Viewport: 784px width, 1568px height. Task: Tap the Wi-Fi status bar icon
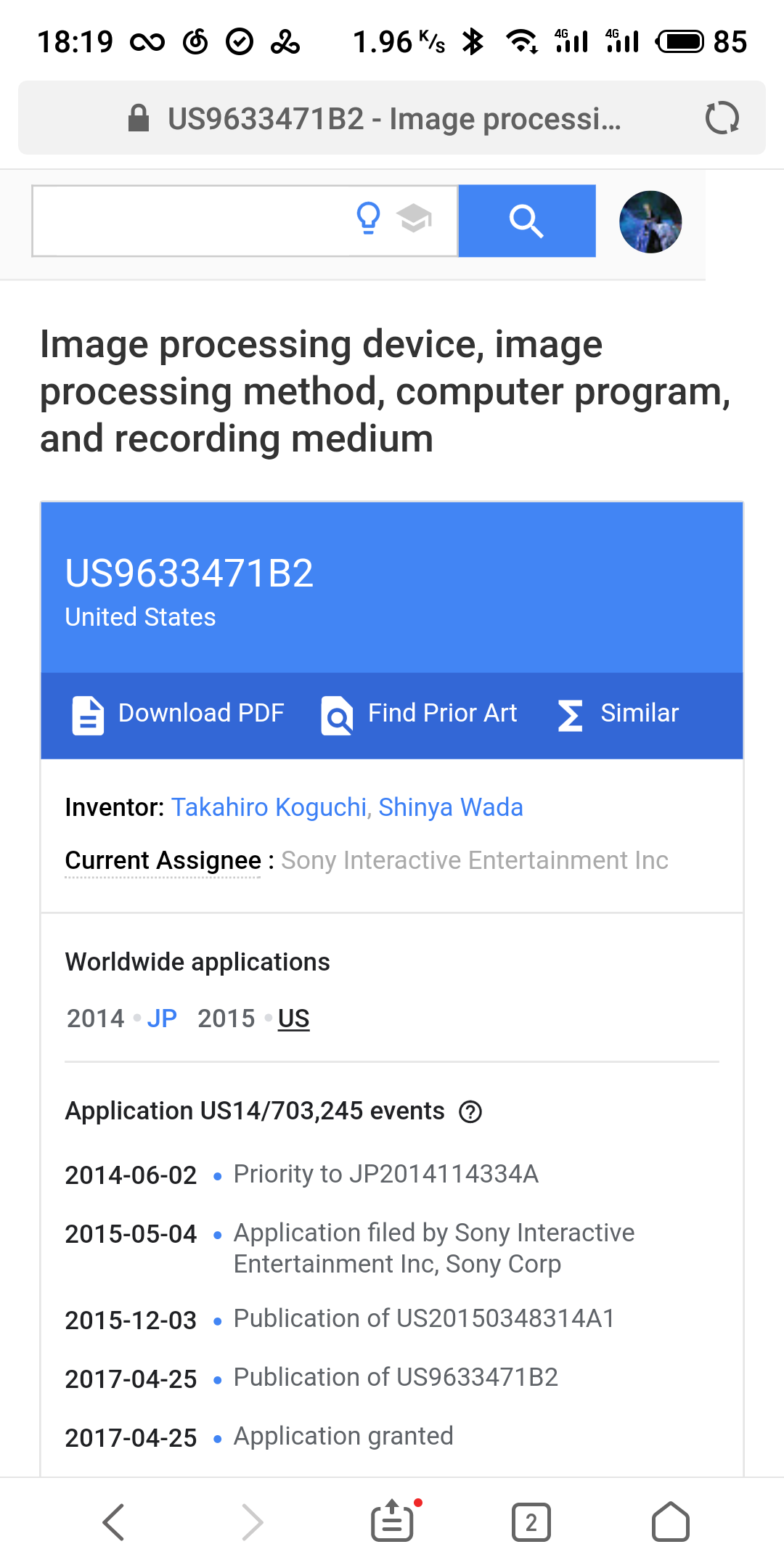(x=522, y=41)
